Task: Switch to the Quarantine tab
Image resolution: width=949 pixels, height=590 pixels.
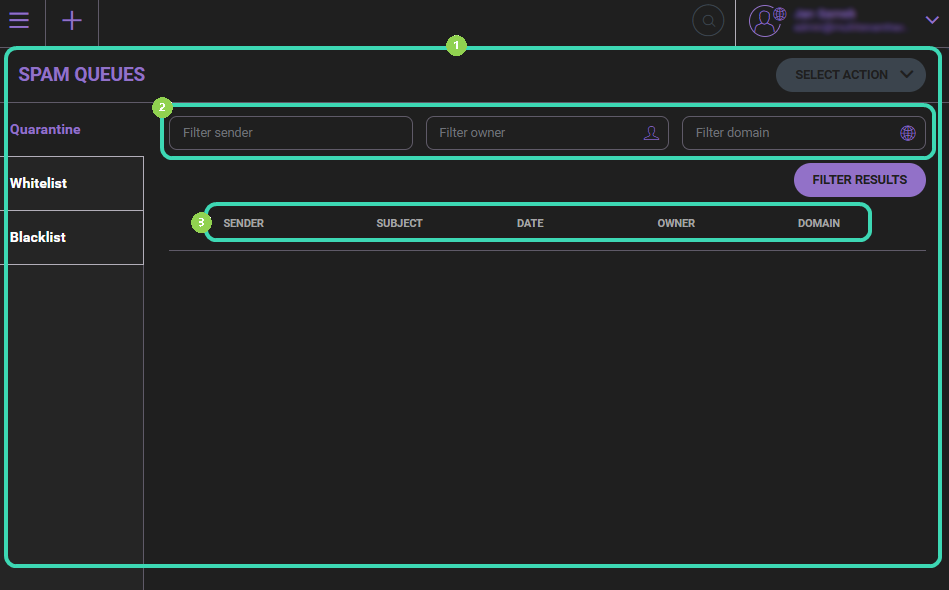Action: pyautogui.click(x=46, y=130)
